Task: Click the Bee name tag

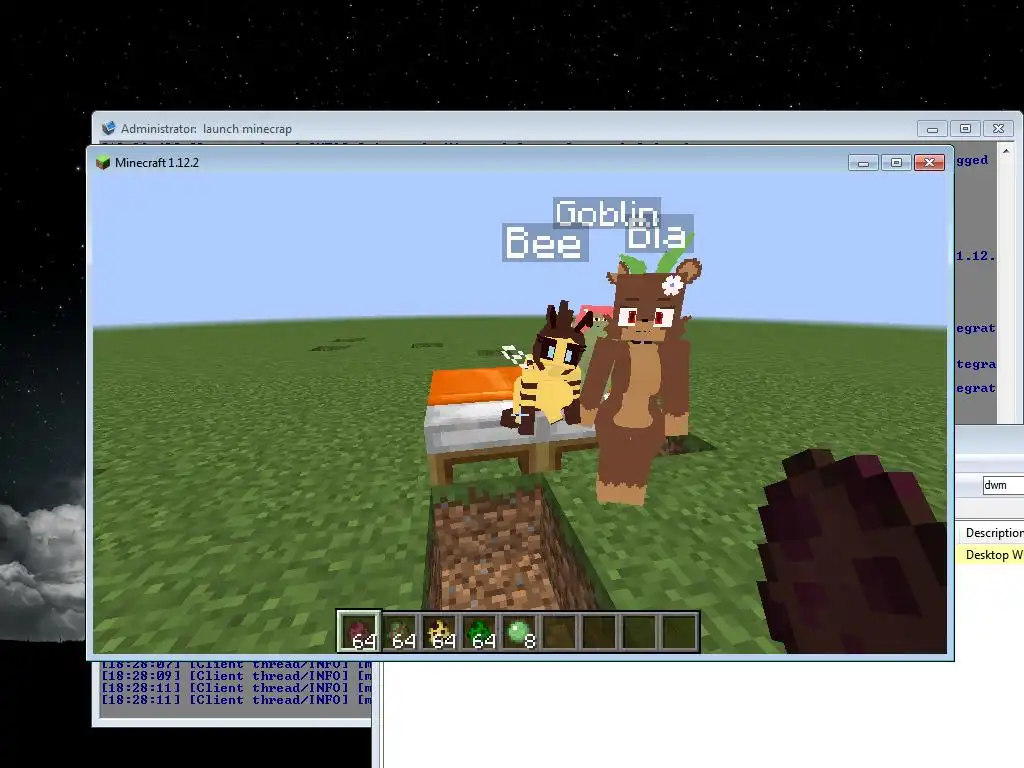Action: (x=544, y=243)
